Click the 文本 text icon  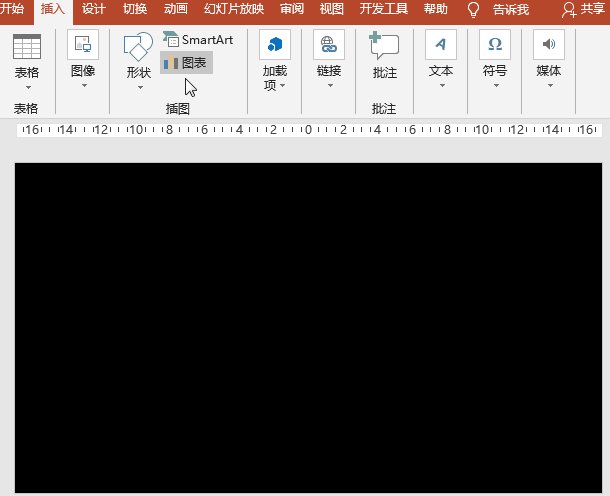[441, 45]
